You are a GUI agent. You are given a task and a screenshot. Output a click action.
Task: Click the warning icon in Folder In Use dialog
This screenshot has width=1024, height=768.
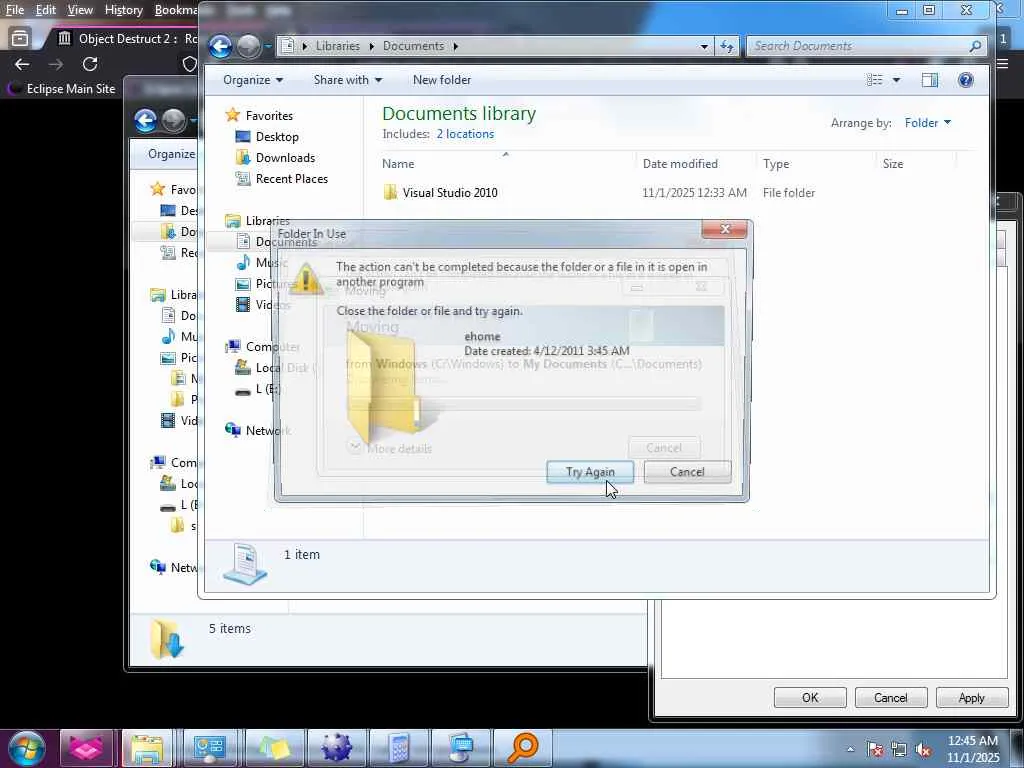pos(306,280)
